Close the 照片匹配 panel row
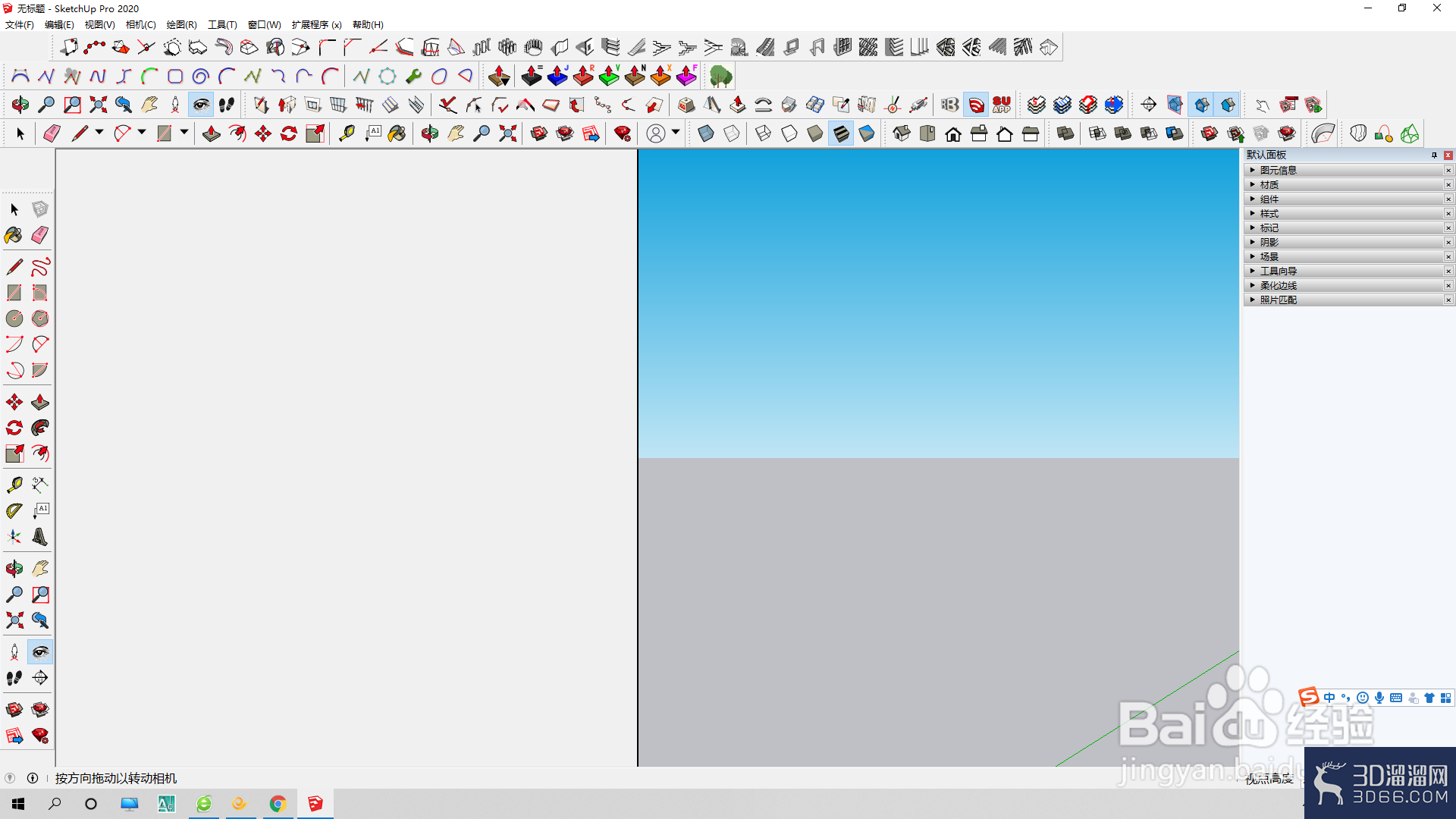1456x819 pixels. point(1448,300)
